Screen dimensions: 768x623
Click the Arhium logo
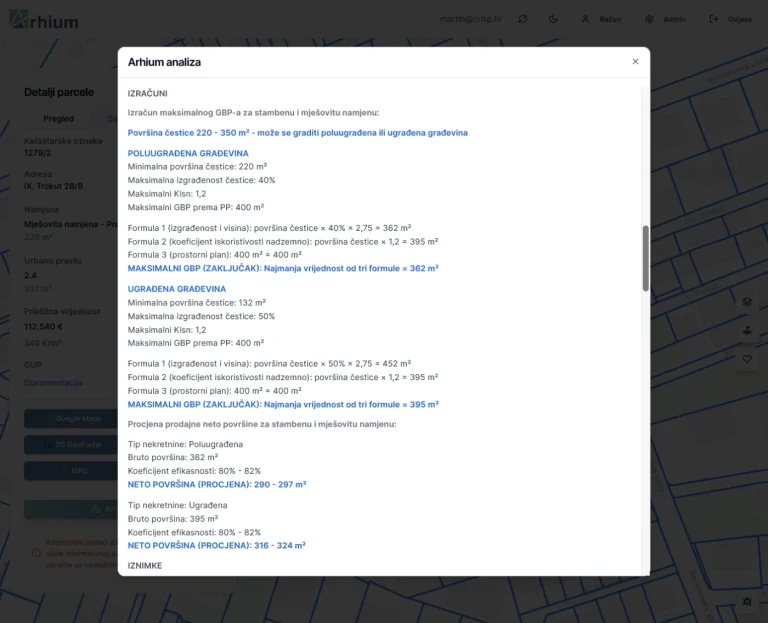tap(43, 19)
